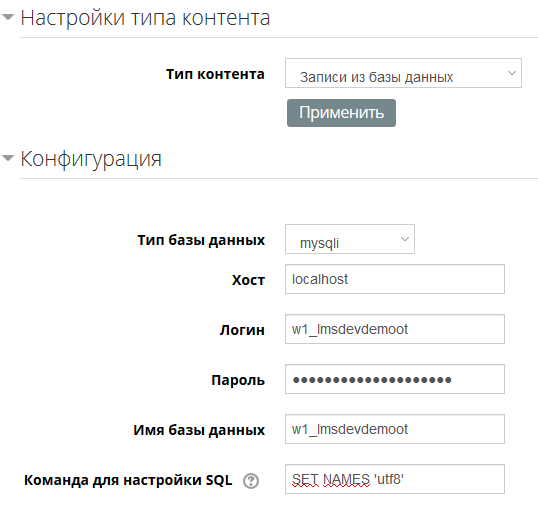Collapse the Настройки типа контента section arrow

[8, 17]
